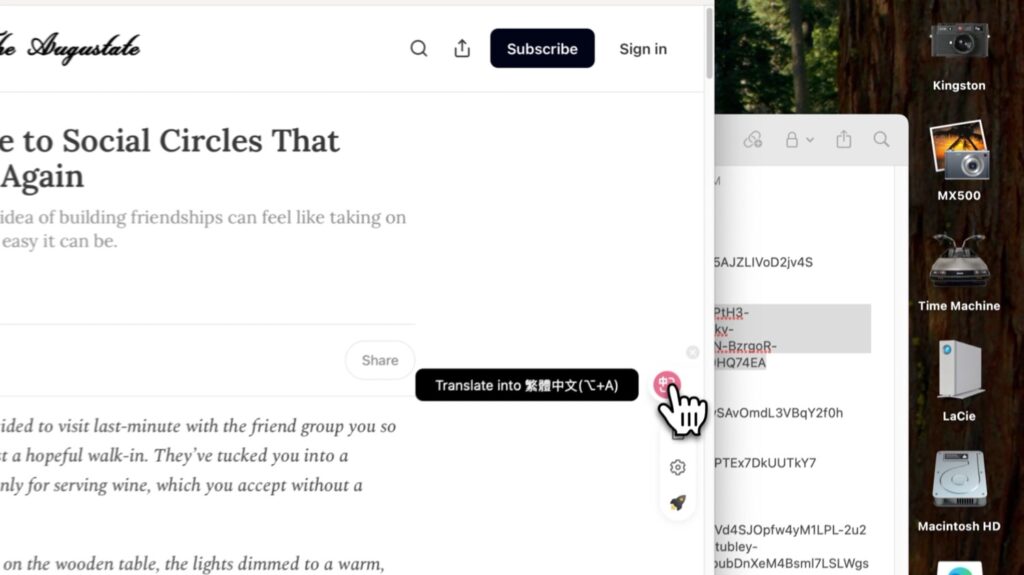The width and height of the screenshot is (1024, 575).
Task: Close the floating translate widget
Action: 692,353
